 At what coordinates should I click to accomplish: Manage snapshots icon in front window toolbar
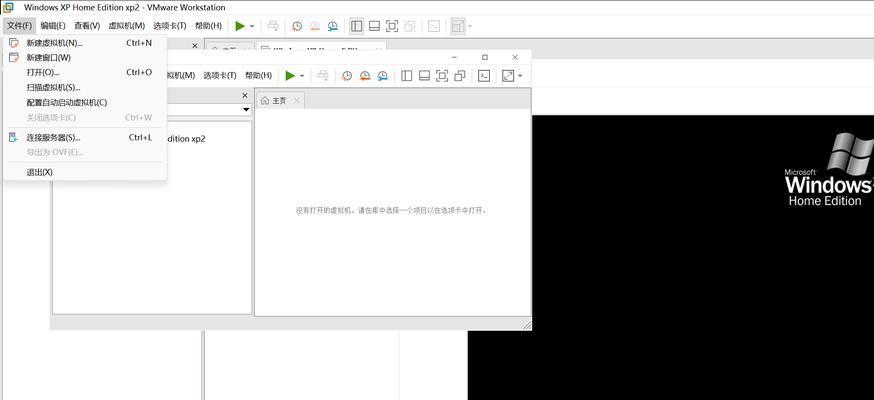(382, 75)
